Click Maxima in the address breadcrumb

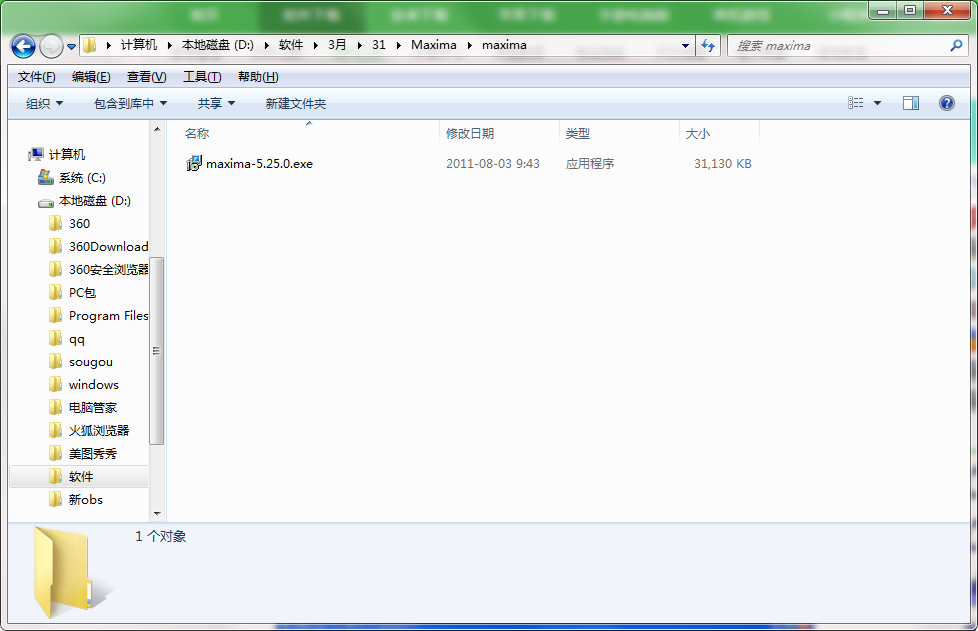tap(433, 45)
